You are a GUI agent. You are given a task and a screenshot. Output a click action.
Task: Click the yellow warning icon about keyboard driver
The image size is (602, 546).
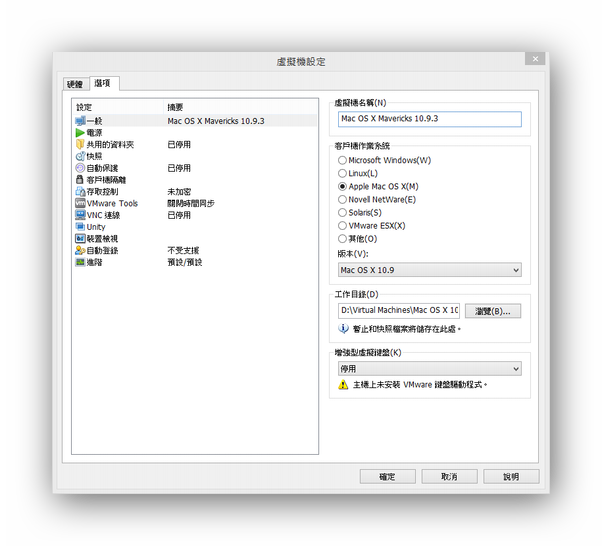pos(343,384)
